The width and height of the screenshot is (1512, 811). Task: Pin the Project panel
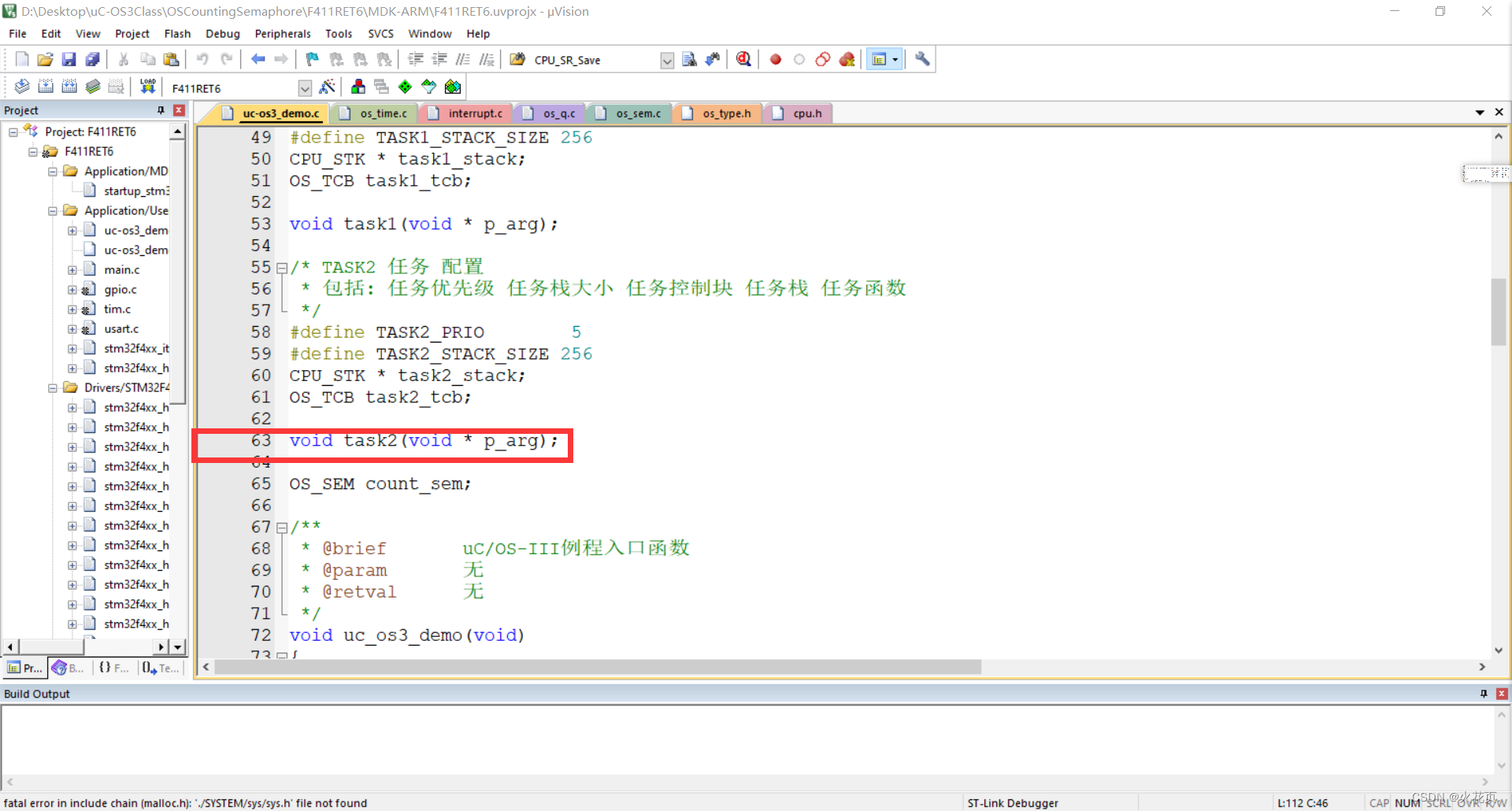pos(161,110)
